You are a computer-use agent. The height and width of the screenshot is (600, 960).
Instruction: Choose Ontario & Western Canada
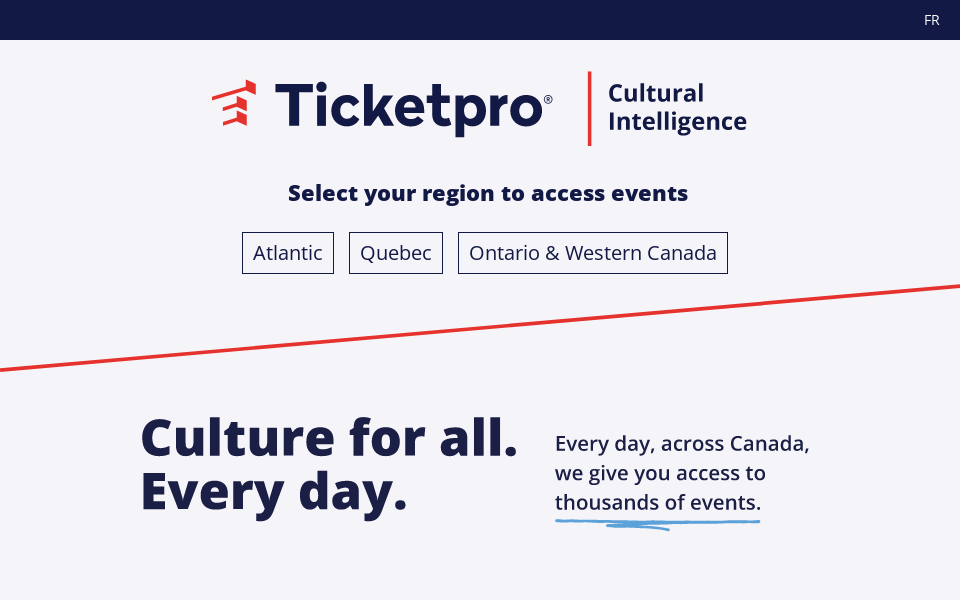[592, 253]
